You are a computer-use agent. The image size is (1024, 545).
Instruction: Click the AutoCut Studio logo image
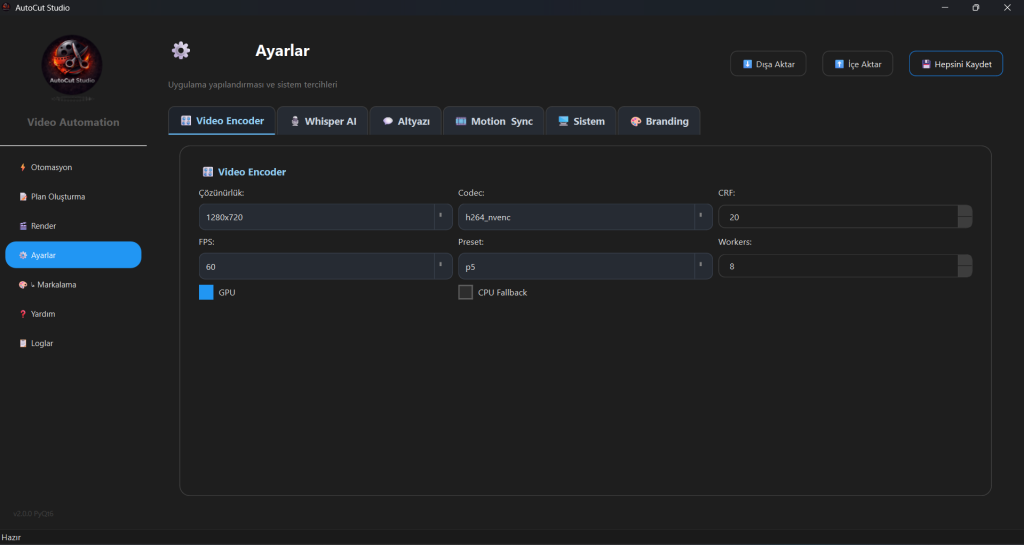coord(72,66)
